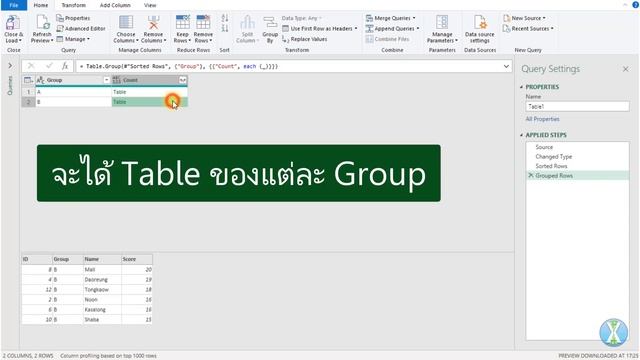640x360 pixels.
Task: Open the Group column filter dropdown
Action: pyautogui.click(x=107, y=80)
